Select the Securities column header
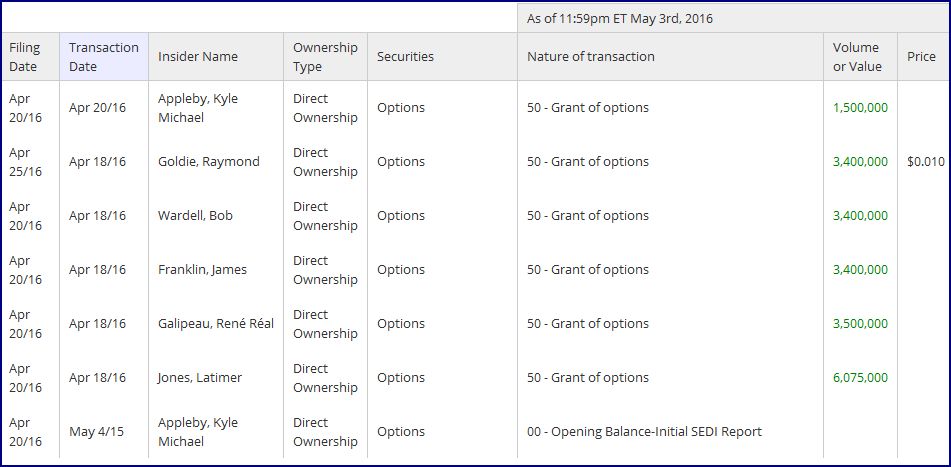Viewport: 951px width, 467px height. click(405, 57)
